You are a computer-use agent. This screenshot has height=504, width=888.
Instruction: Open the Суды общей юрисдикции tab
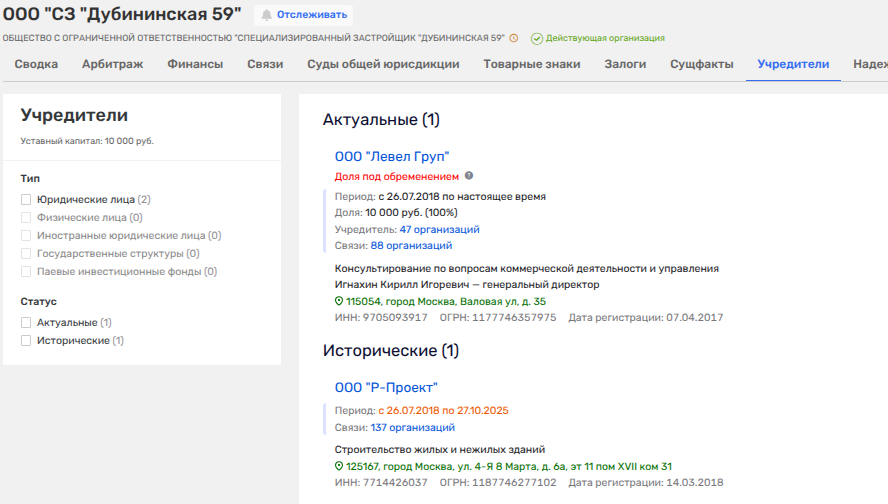click(368, 64)
